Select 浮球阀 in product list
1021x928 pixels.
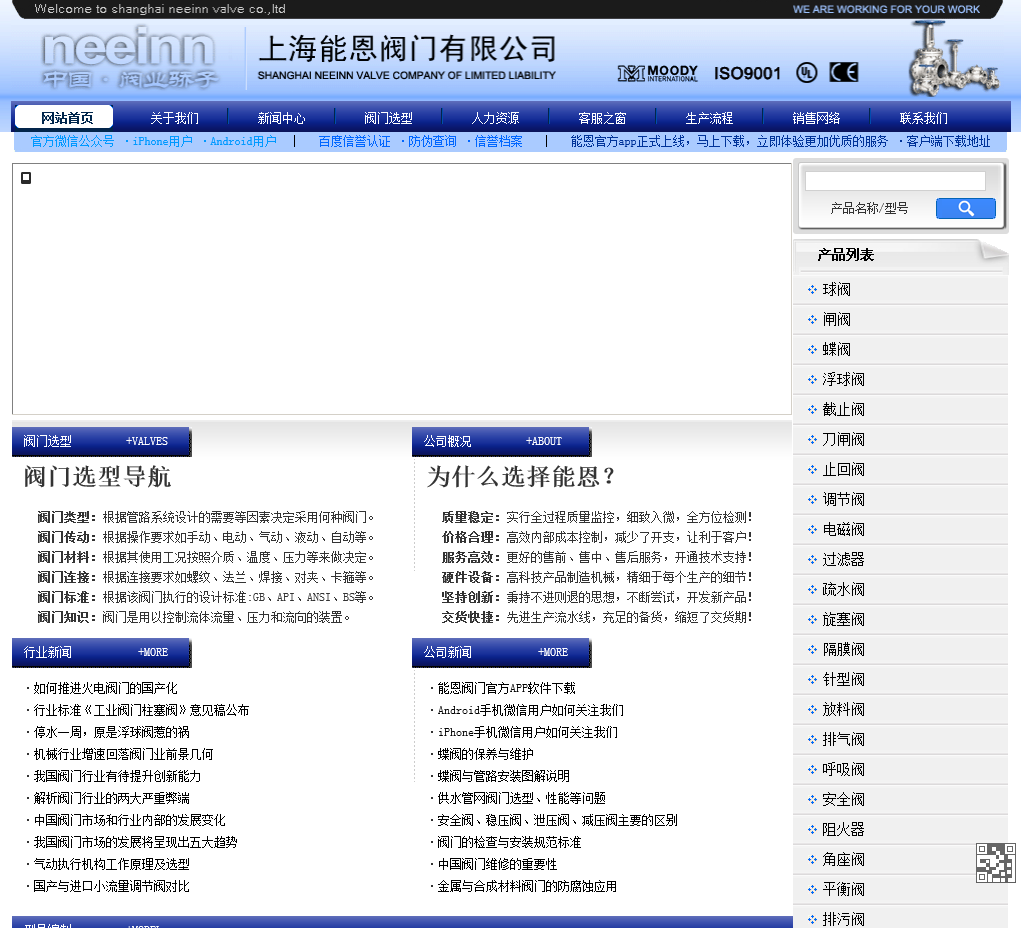click(x=843, y=379)
